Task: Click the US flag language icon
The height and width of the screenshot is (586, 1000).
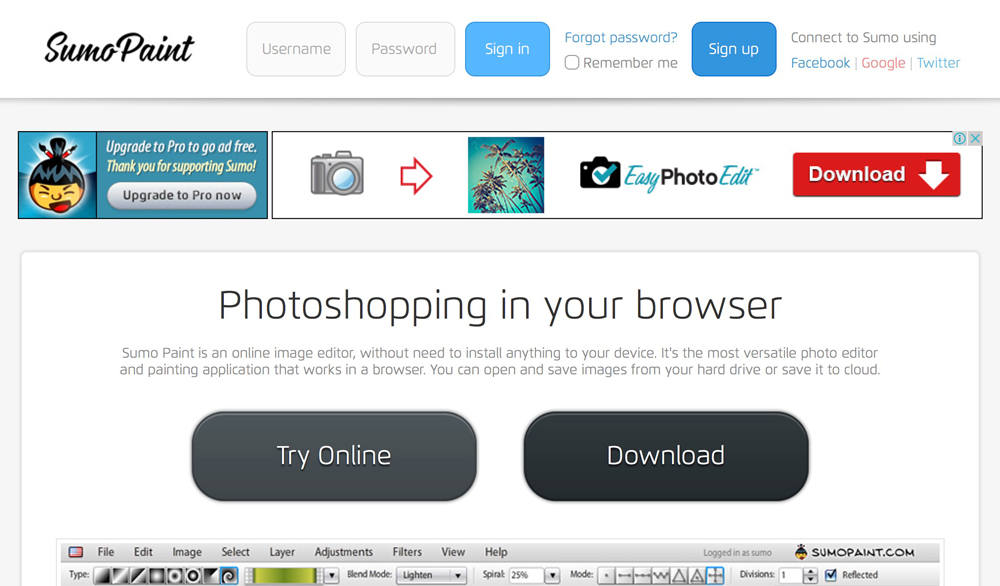Action: click(x=76, y=552)
